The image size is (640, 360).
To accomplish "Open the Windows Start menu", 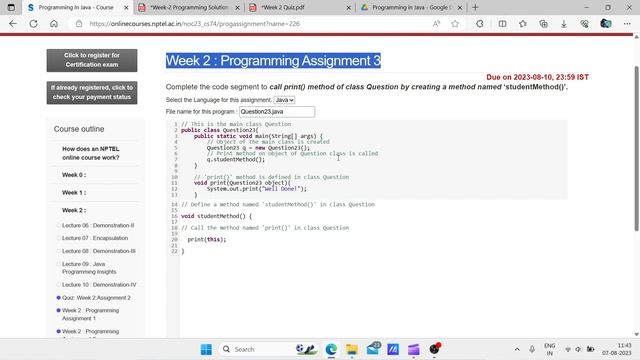I will pos(207,349).
